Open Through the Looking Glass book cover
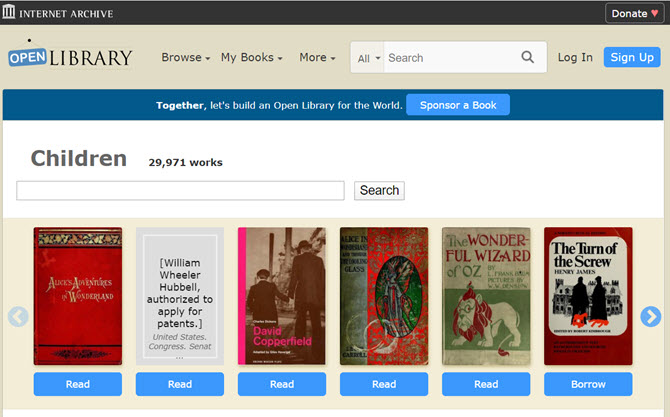670x417 pixels. tap(384, 296)
